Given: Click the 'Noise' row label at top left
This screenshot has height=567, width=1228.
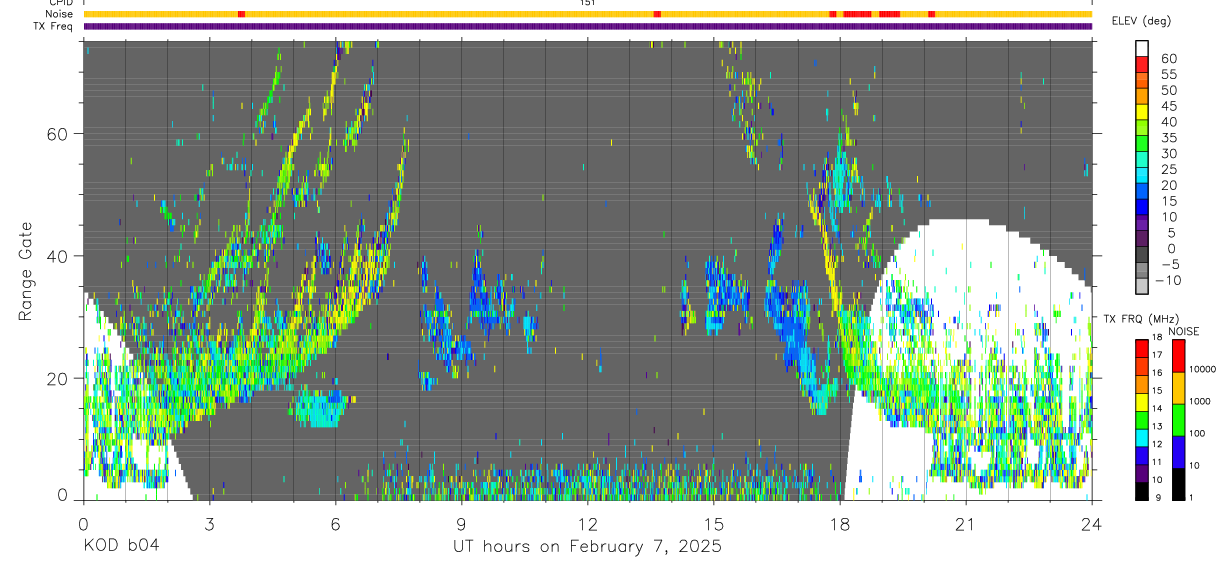Looking at the screenshot, I should 60,14.
